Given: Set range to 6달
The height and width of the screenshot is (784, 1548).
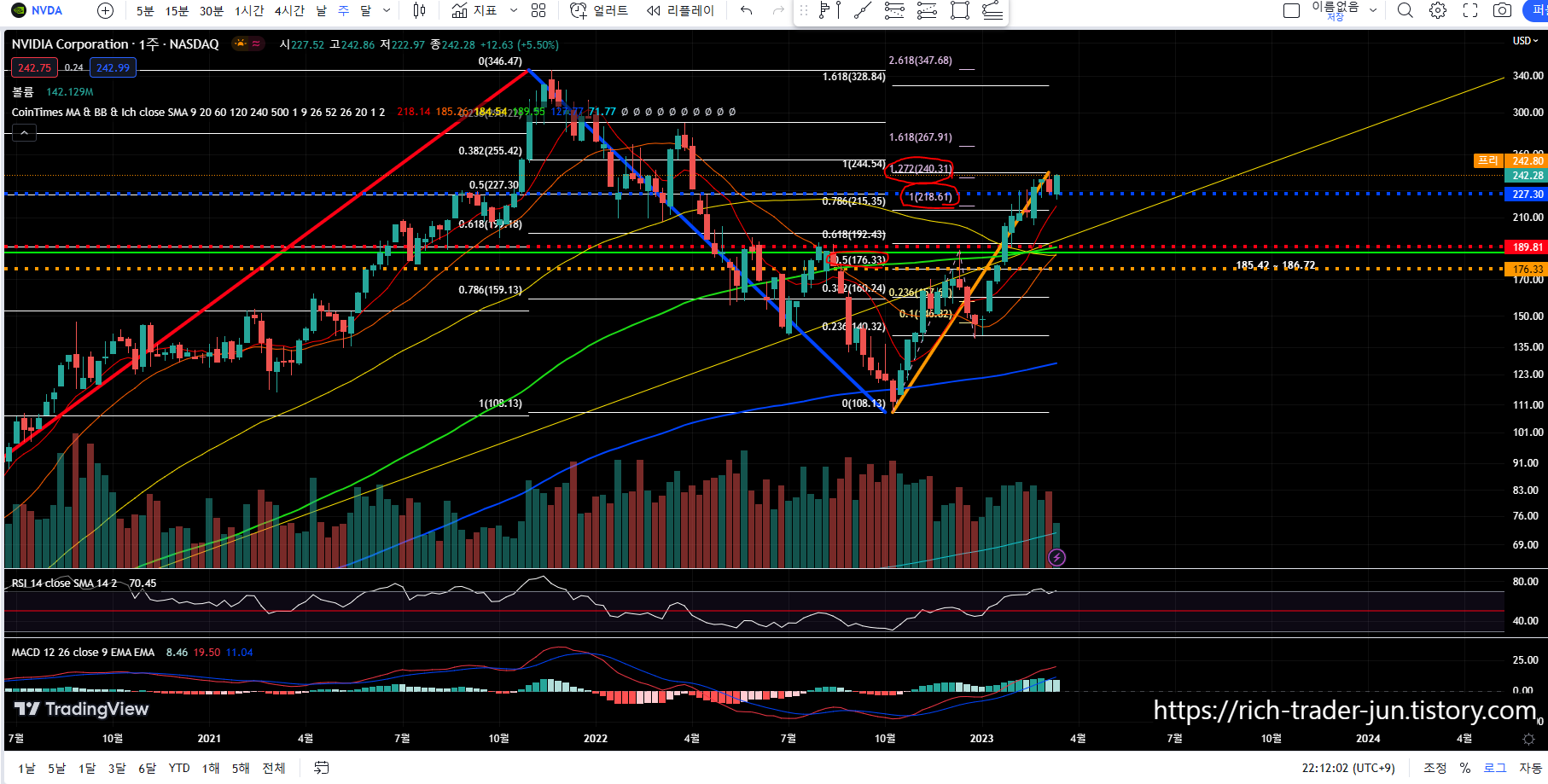Looking at the screenshot, I should coord(148,768).
